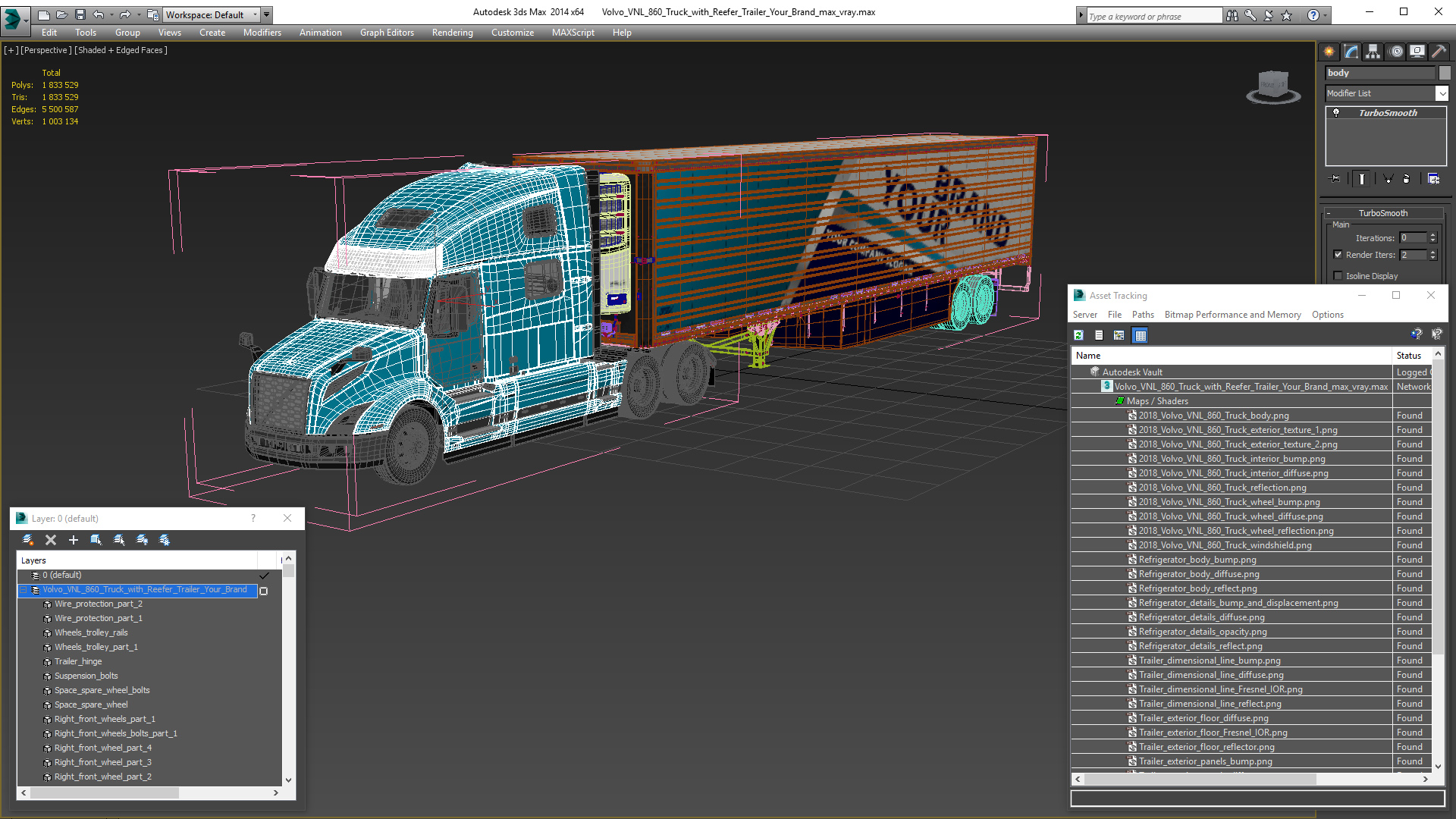Set 0 (default) as current layer checkmark
Screen dimensions: 1456x819
(264, 576)
